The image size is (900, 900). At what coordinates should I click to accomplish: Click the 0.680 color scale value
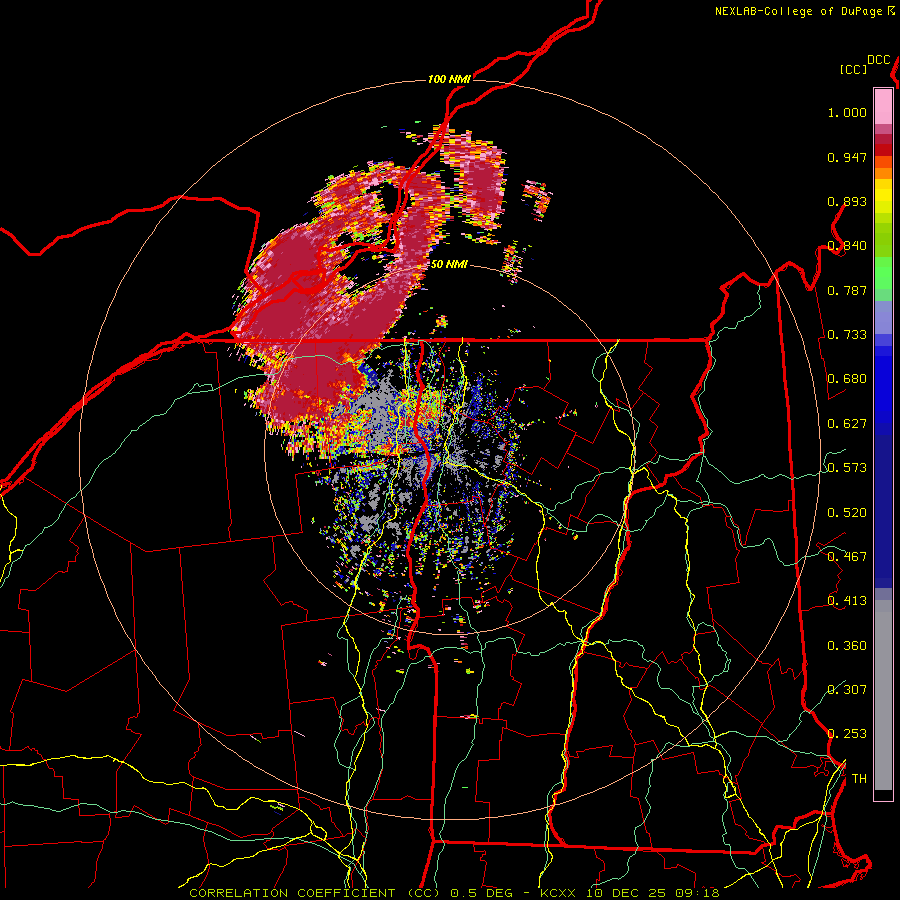847,379
